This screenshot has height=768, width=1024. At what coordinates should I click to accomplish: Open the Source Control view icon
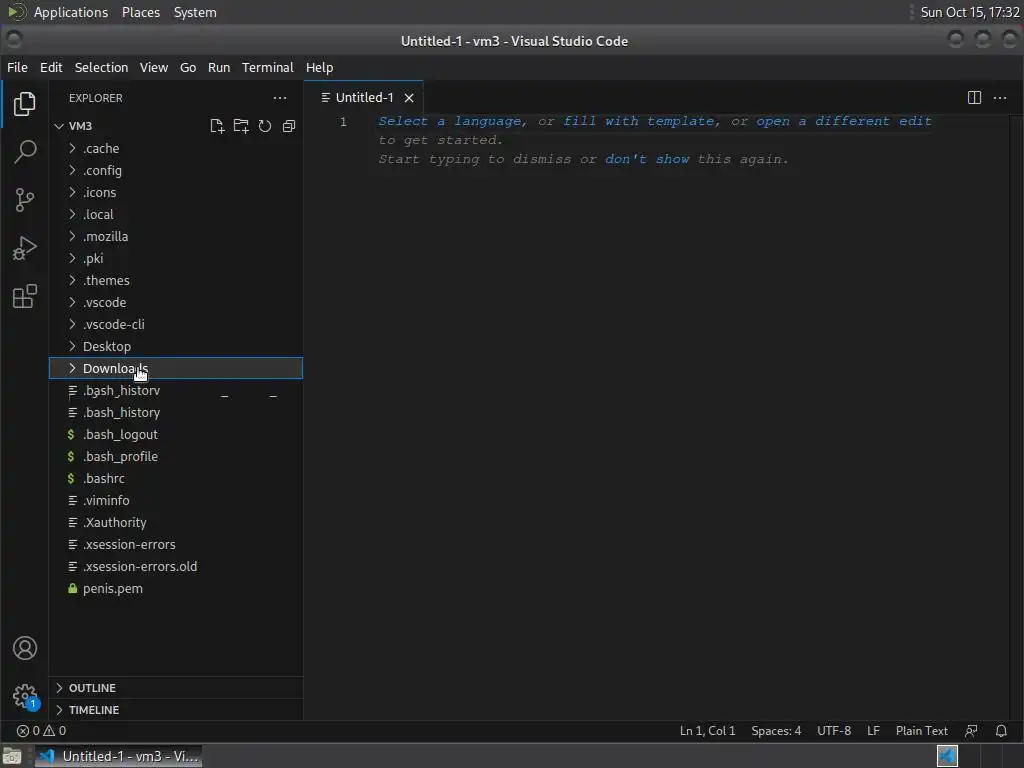(25, 200)
